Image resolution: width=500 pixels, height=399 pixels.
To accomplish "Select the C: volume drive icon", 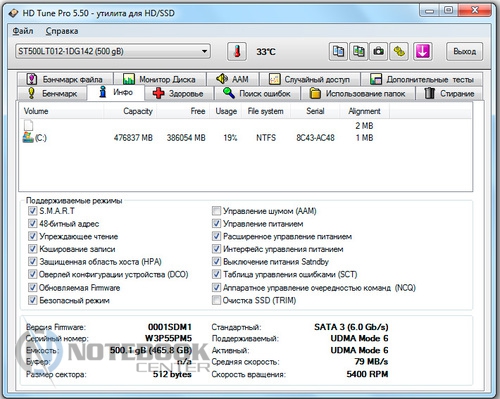I will [28, 137].
